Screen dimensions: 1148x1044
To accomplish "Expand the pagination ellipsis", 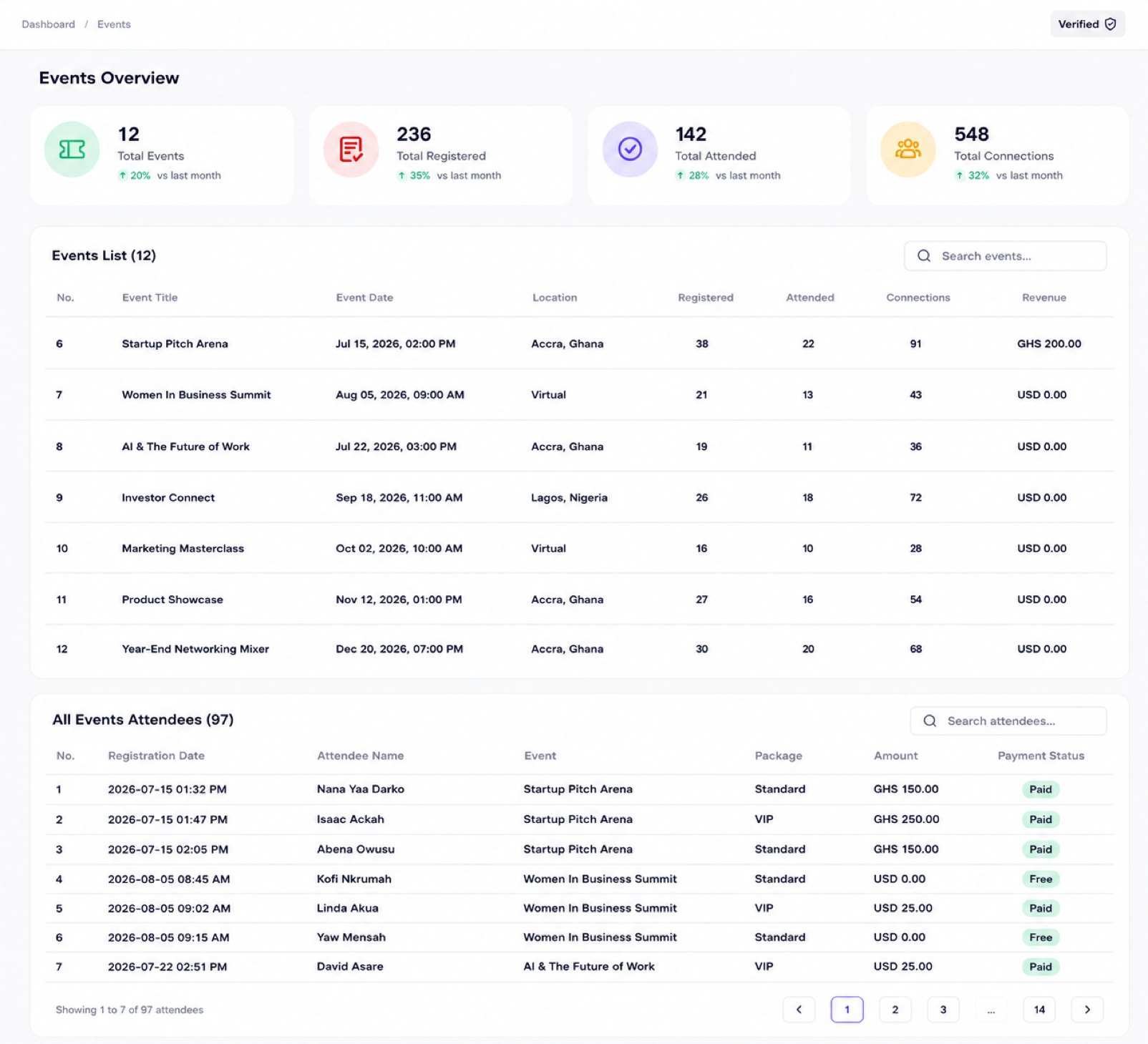I will tap(991, 1010).
